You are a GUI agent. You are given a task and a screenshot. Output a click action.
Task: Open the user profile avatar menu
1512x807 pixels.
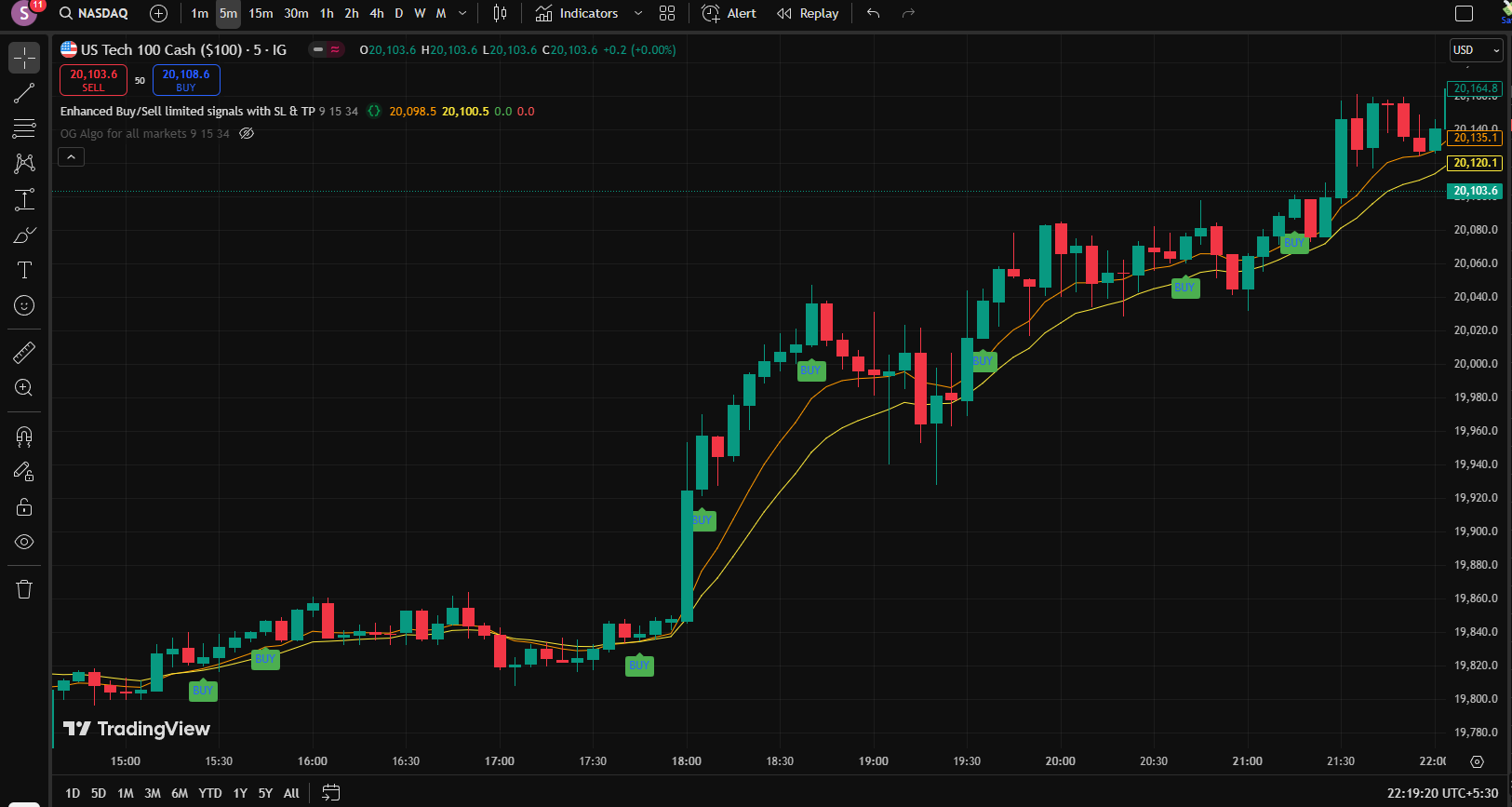[24, 13]
